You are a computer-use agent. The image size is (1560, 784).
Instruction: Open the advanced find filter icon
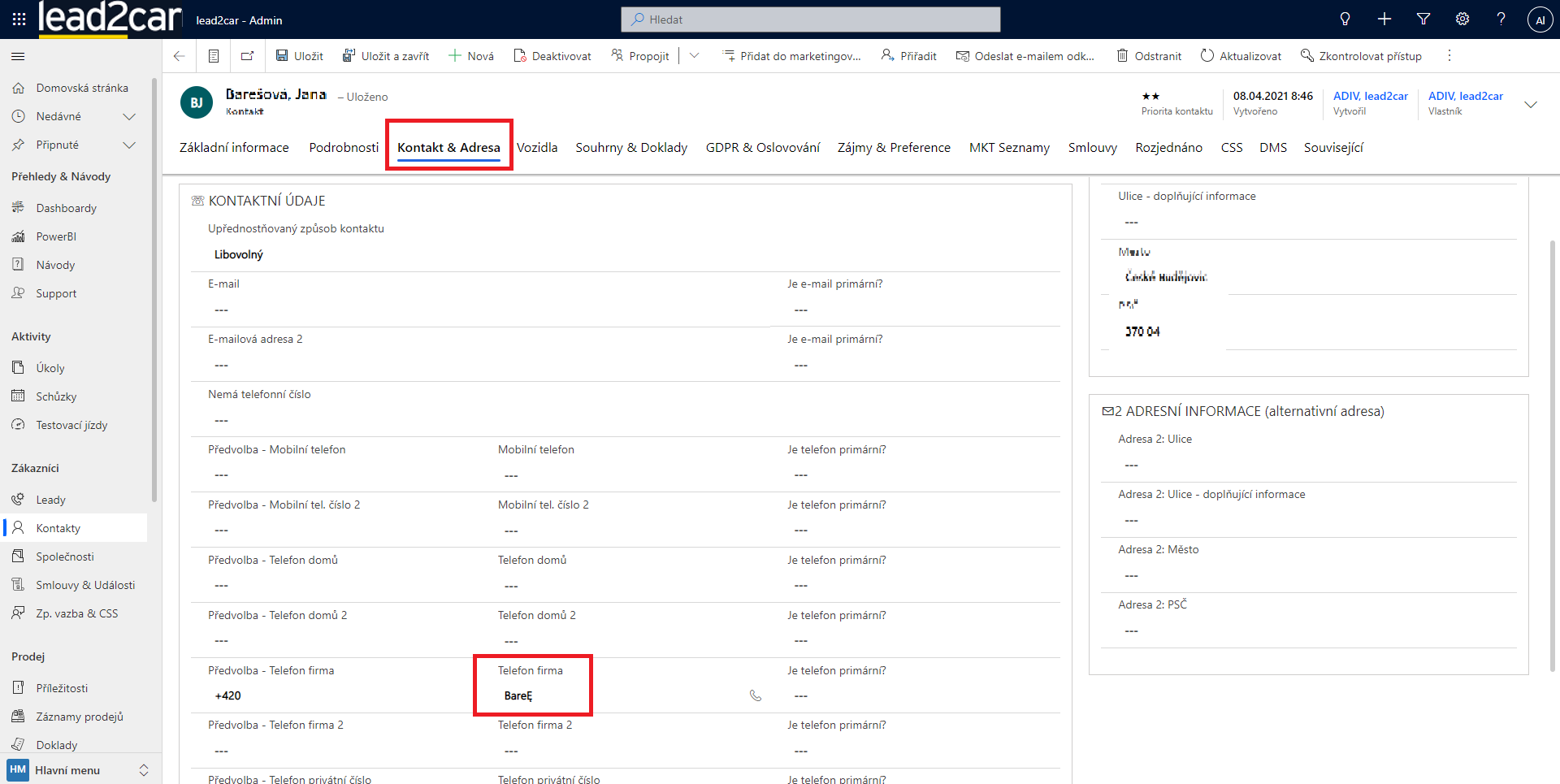[x=1423, y=19]
